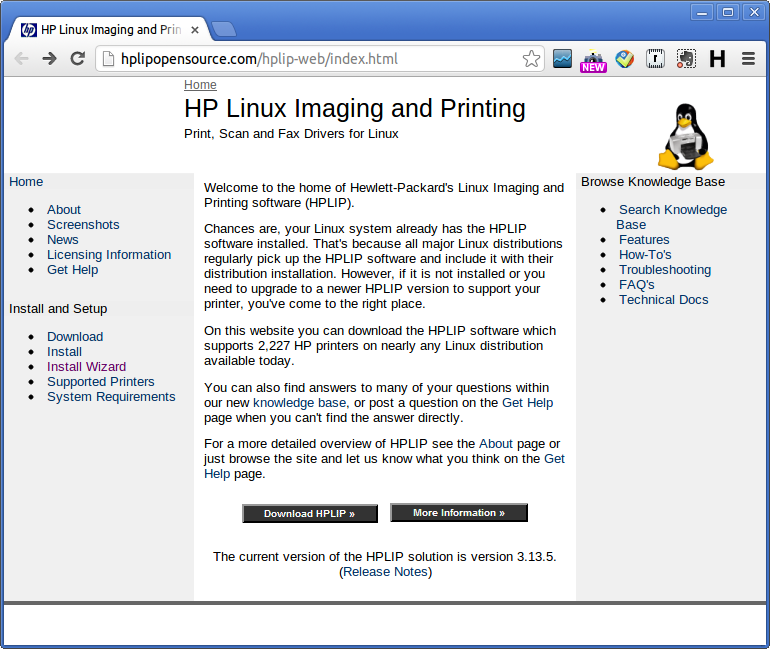Image resolution: width=770 pixels, height=649 pixels.
Task: Open How-To's in knowledge base
Action: point(645,255)
